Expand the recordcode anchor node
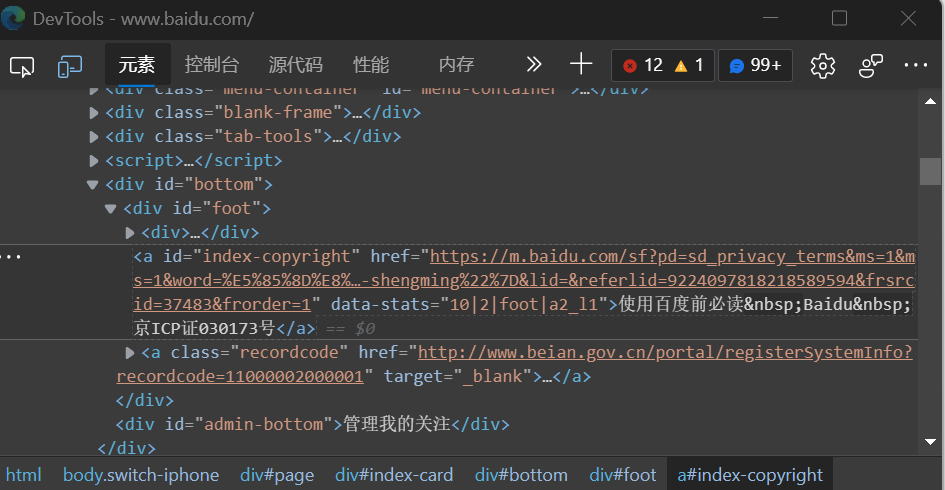 click(130, 353)
